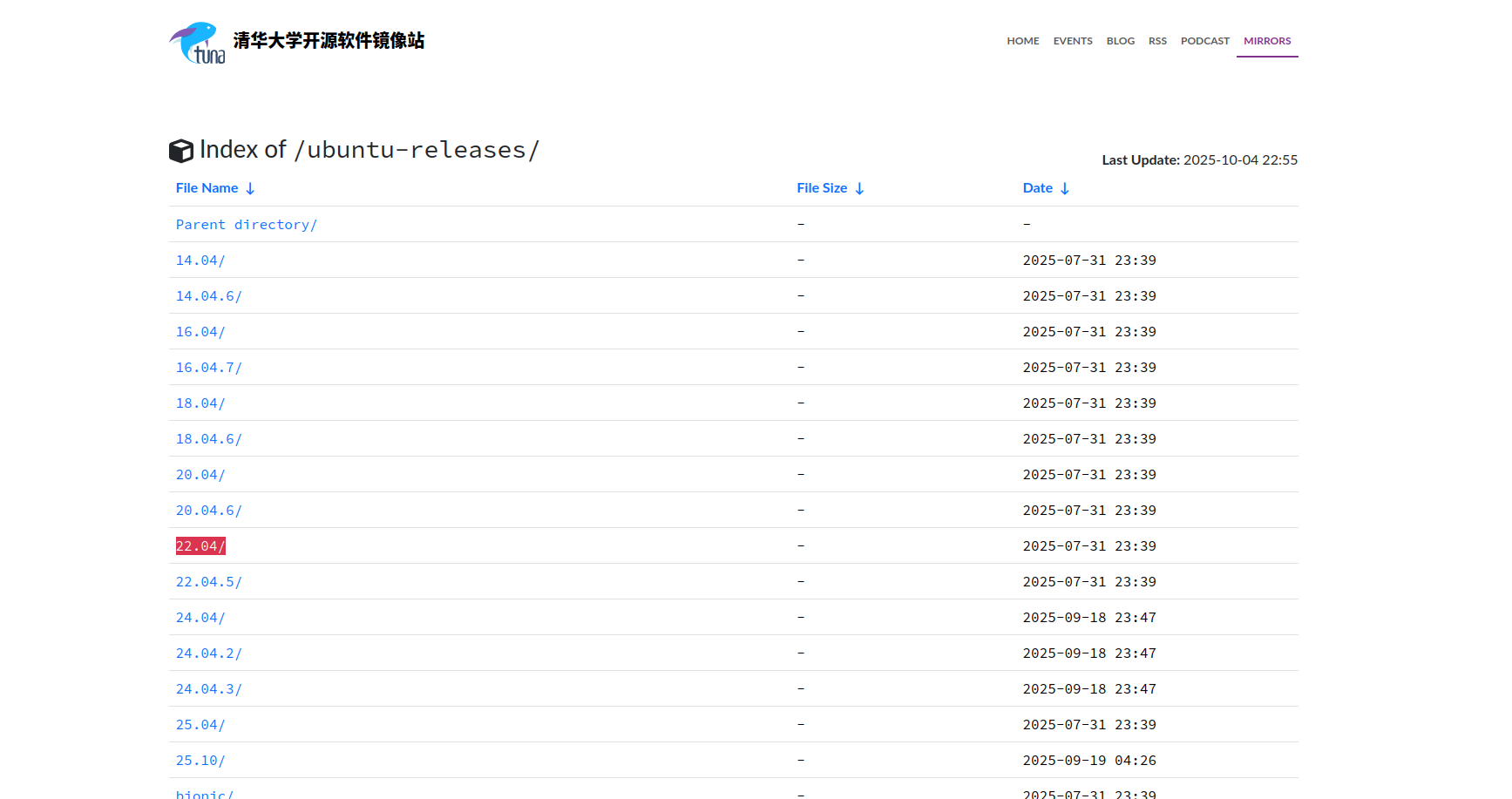1512x799 pixels.
Task: Open the 25.10/ folder
Action: pos(200,761)
